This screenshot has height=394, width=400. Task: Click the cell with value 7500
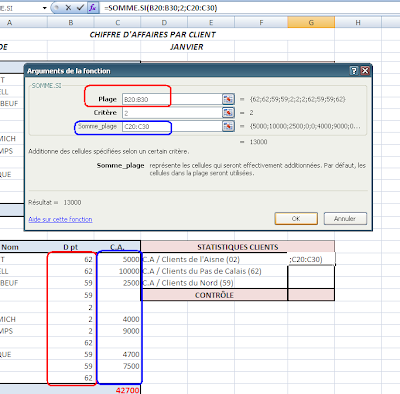click(x=118, y=366)
